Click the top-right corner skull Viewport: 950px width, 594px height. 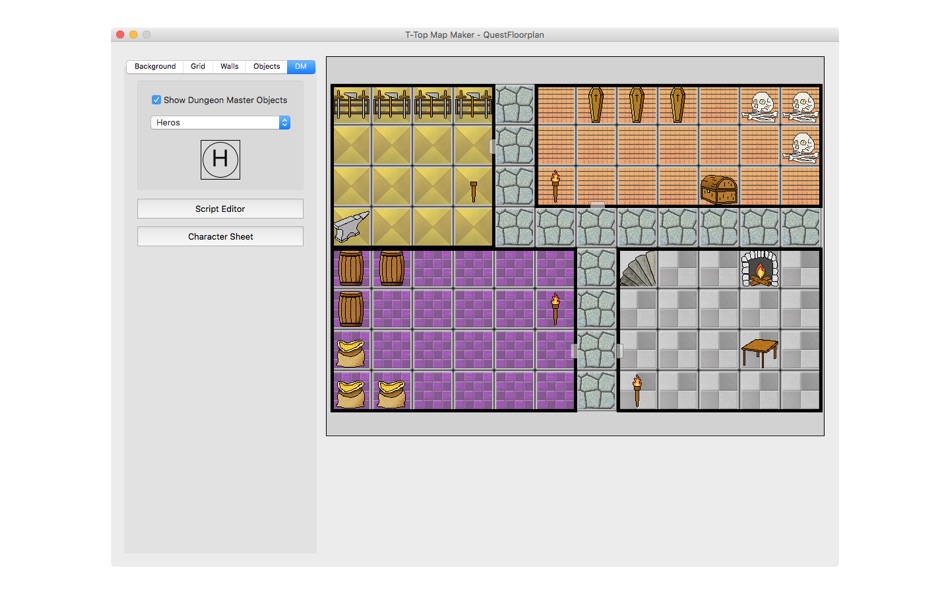[x=801, y=107]
